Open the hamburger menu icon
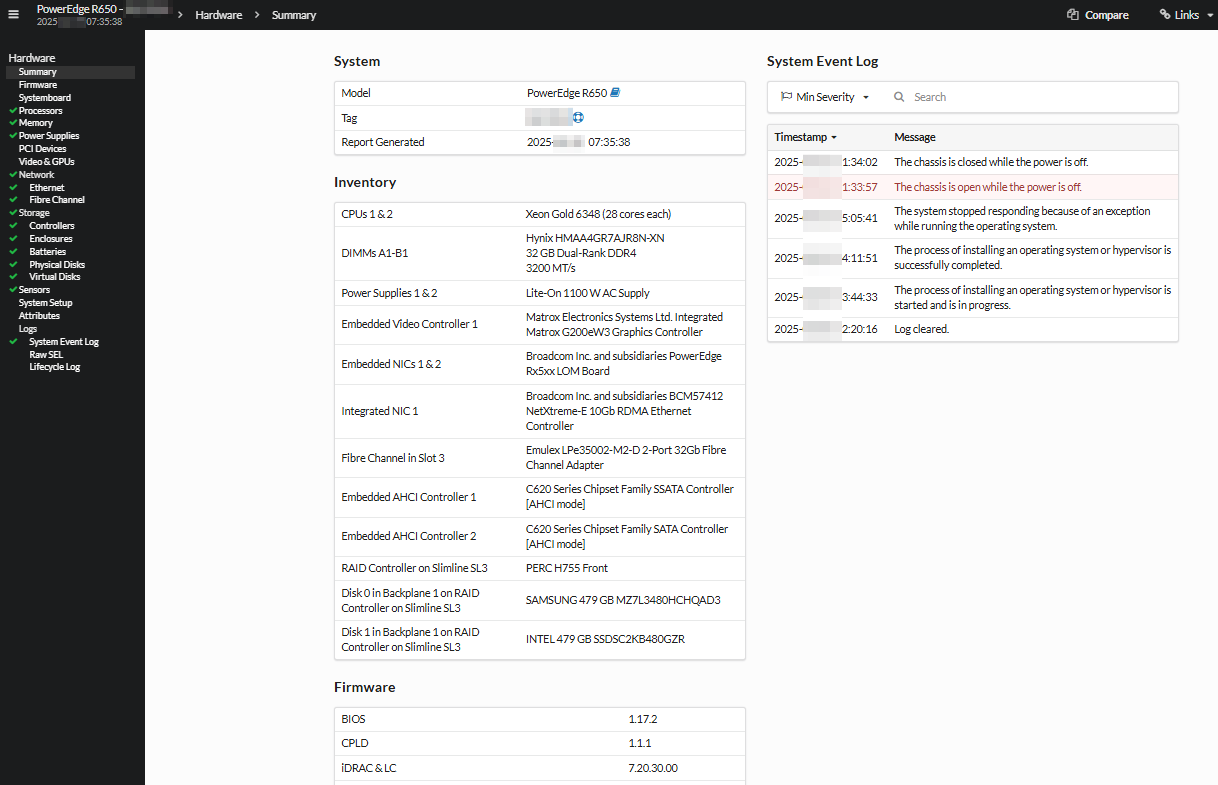1218x785 pixels. (14, 14)
